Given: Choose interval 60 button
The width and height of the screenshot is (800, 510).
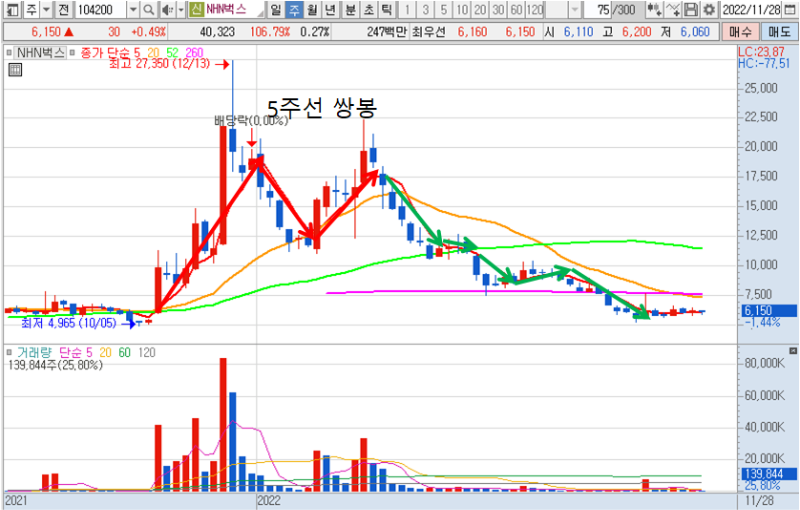Looking at the screenshot, I should pyautogui.click(x=517, y=9).
